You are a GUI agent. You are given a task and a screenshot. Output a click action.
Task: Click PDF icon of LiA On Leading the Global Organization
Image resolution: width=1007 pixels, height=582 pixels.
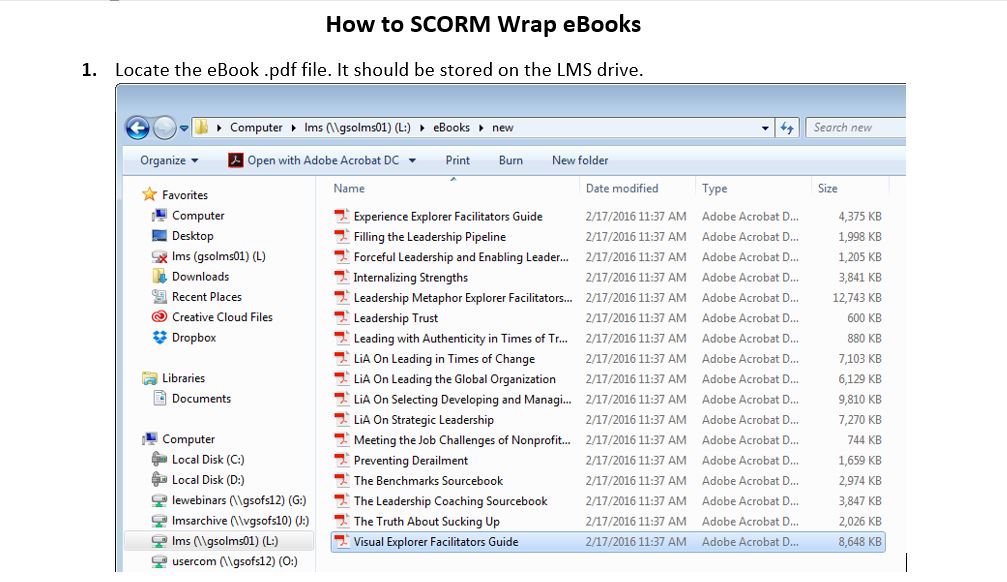click(342, 378)
